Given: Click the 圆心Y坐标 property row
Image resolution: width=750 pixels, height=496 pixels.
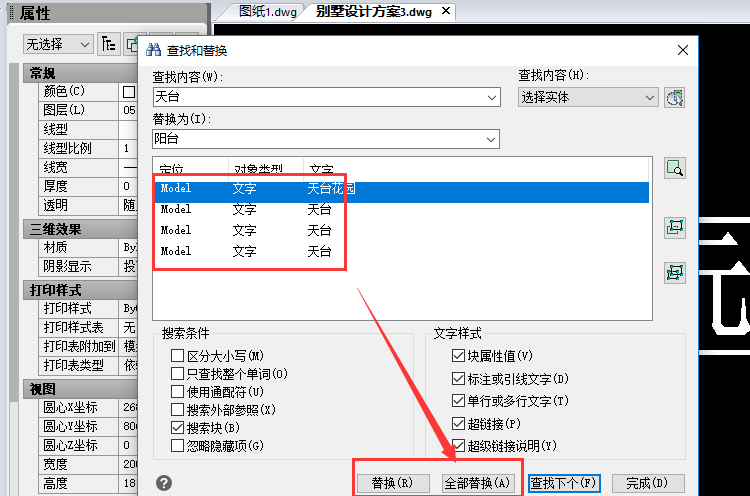Looking at the screenshot, I should [88, 426].
